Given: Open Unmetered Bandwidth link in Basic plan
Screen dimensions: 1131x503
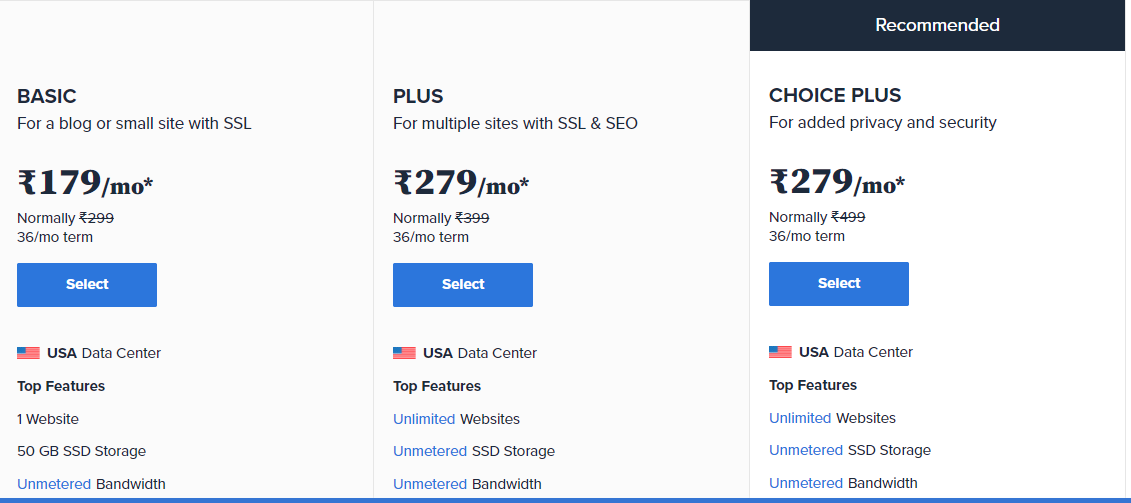Looking at the screenshot, I should 54,484.
